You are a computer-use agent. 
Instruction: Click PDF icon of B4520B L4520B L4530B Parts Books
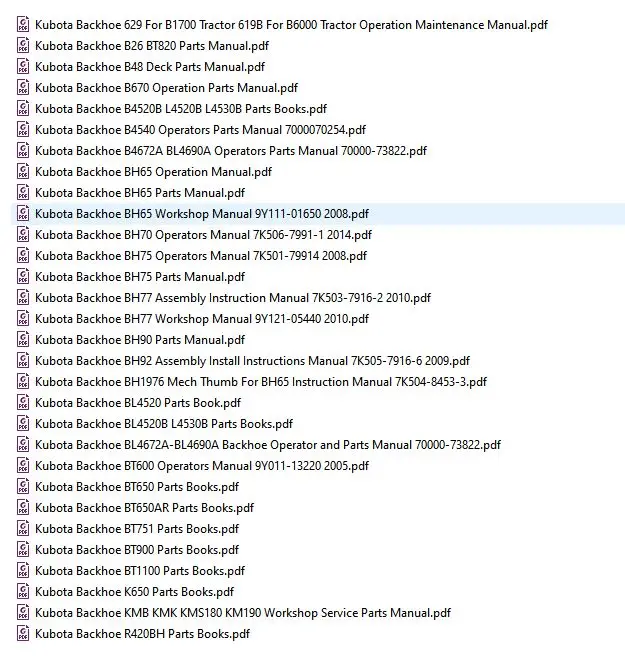coord(23,109)
